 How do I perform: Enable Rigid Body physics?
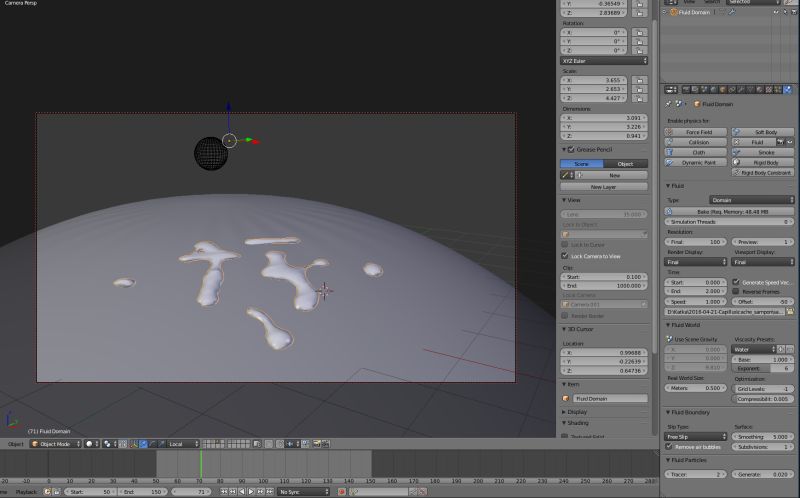tap(763, 163)
